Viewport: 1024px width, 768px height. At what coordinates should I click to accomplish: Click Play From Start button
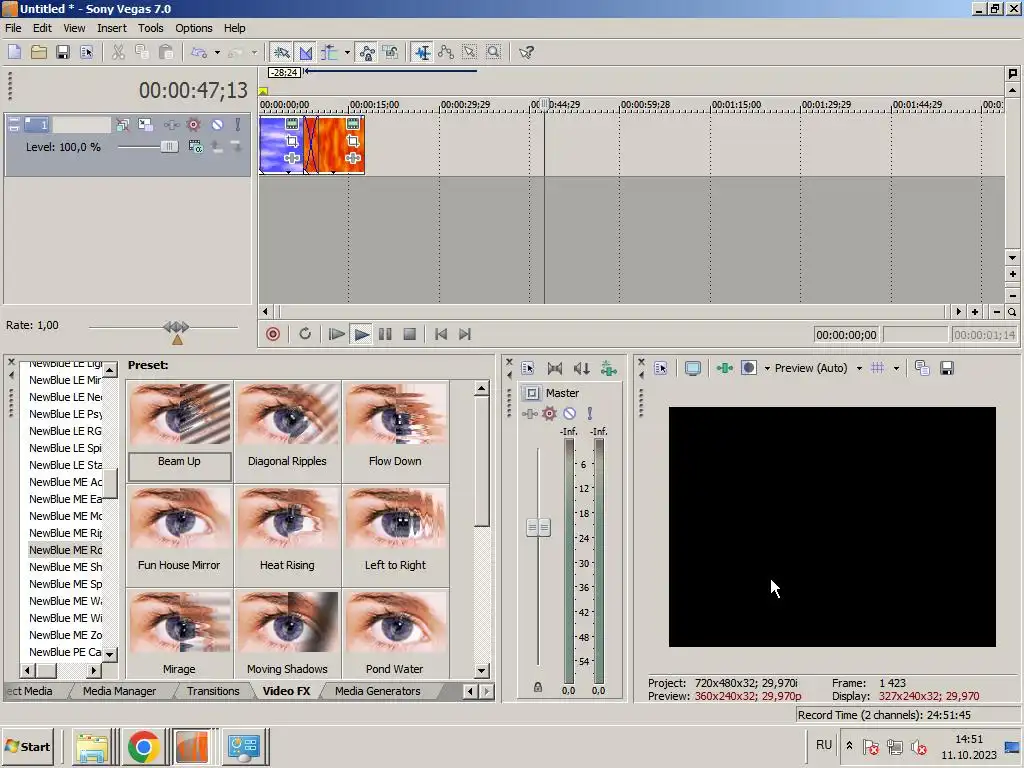click(336, 334)
